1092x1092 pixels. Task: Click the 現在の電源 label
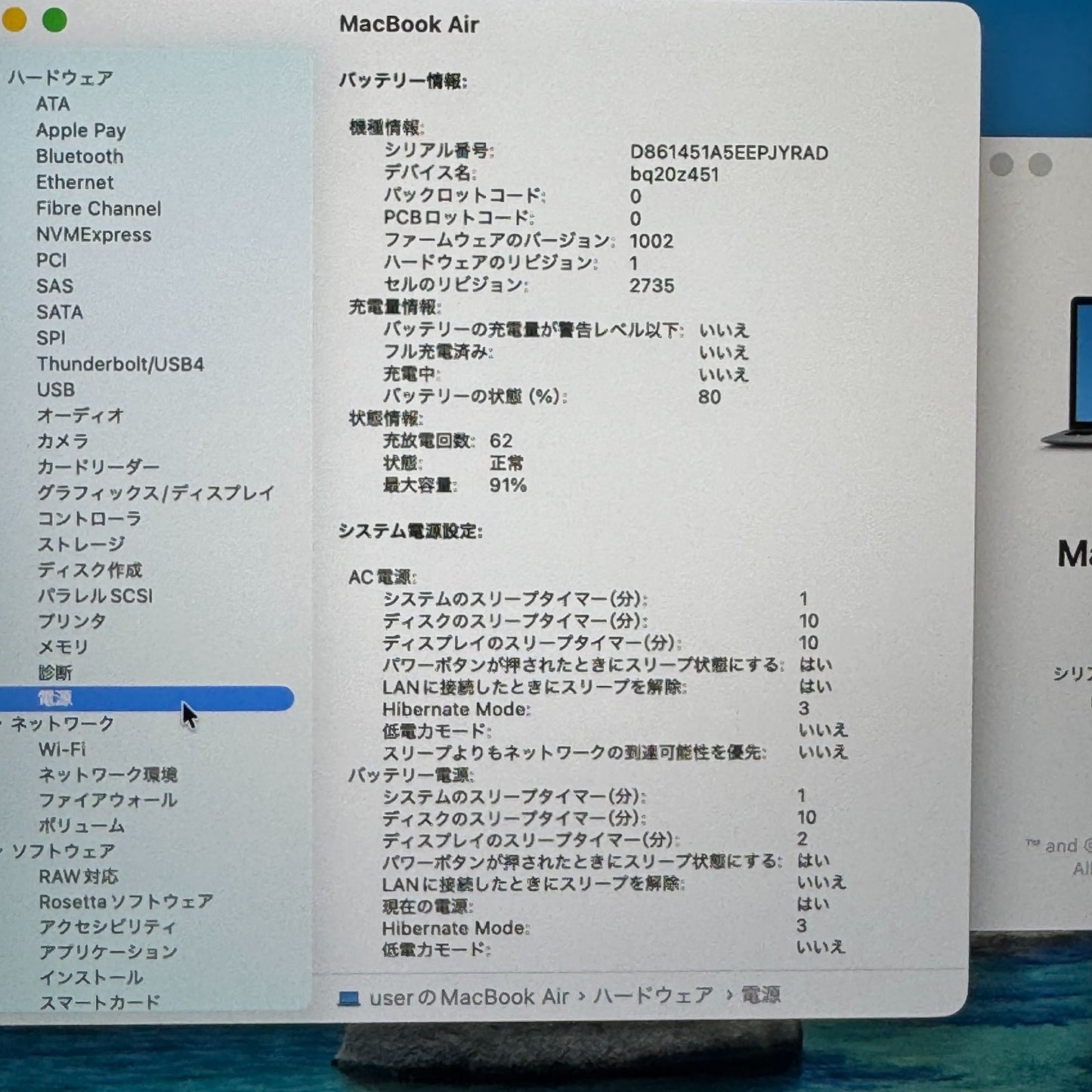pyautogui.click(x=428, y=905)
